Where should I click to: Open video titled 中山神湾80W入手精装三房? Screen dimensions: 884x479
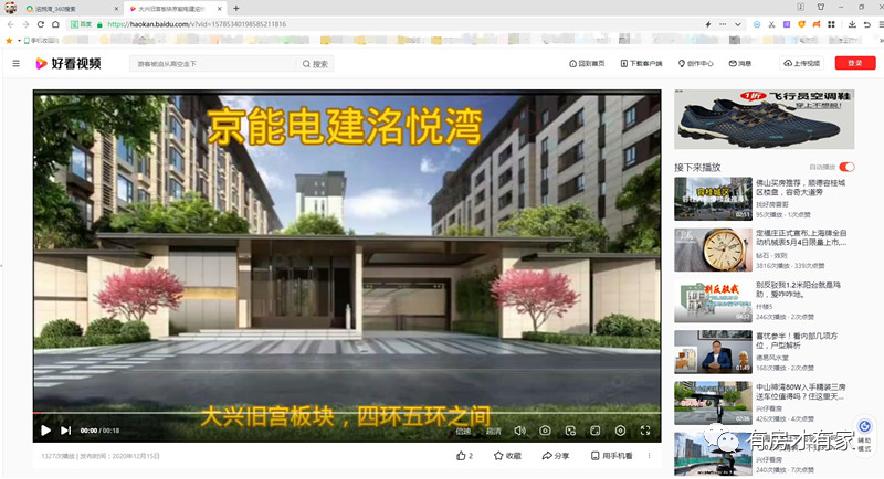801,392
